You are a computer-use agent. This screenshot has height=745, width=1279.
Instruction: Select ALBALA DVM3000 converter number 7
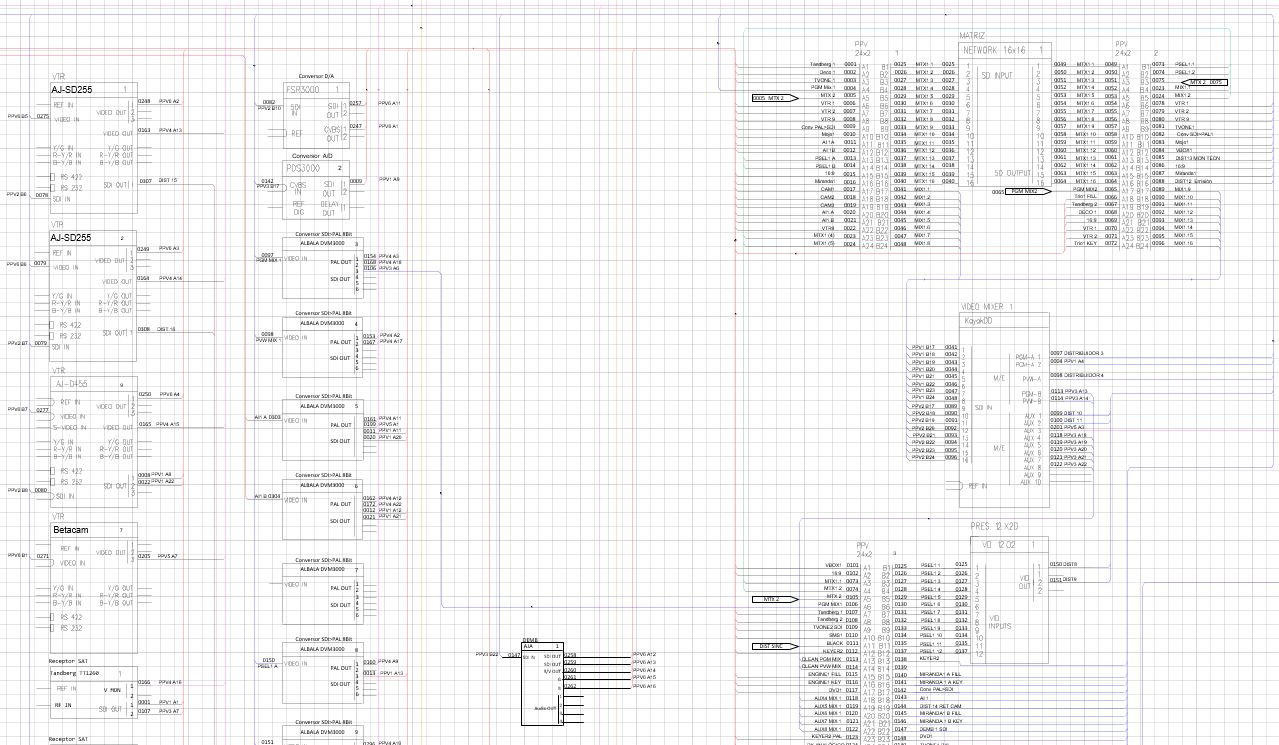[x=322, y=569]
